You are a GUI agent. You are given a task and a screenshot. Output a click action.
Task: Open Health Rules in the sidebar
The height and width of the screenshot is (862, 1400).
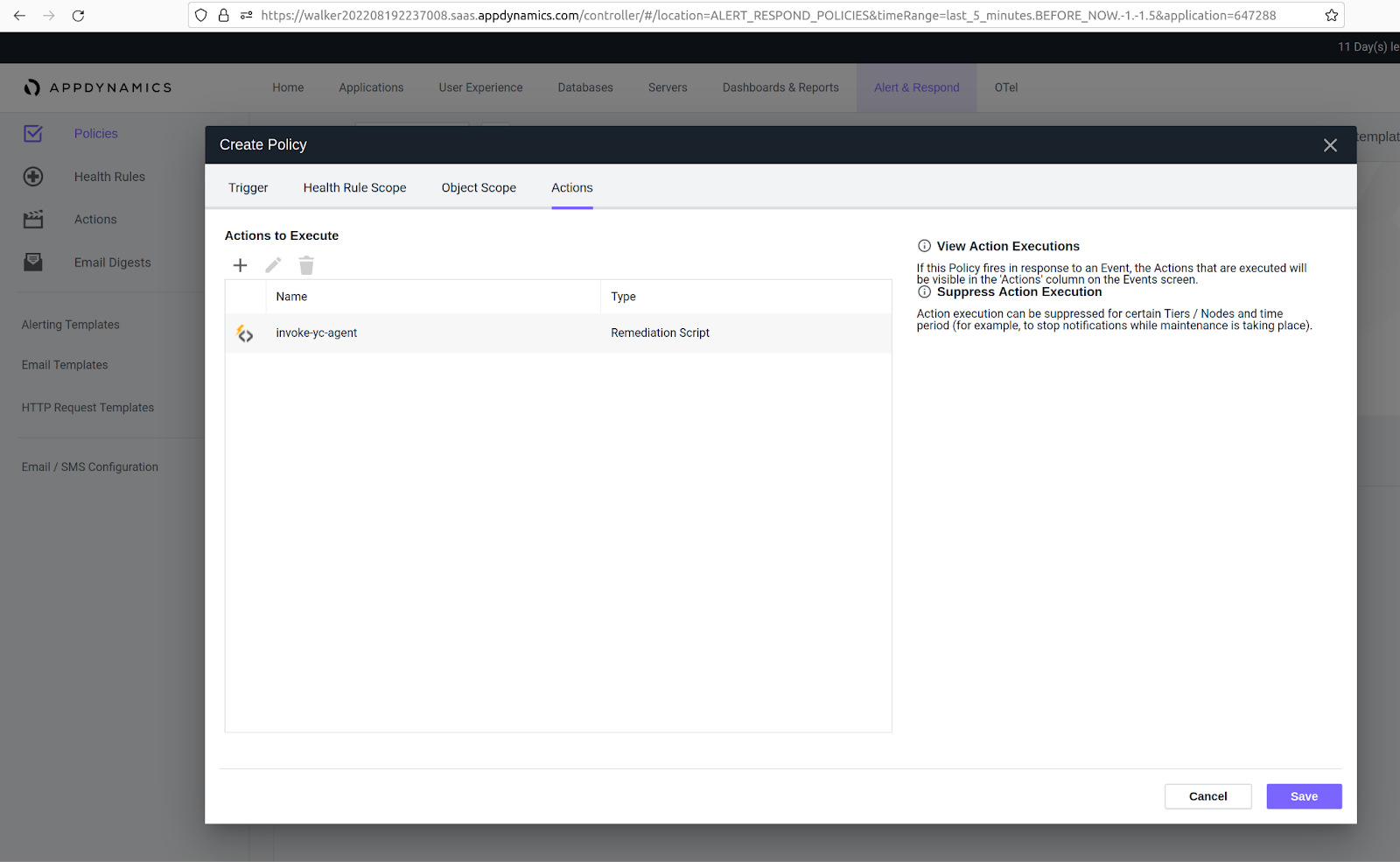point(109,177)
